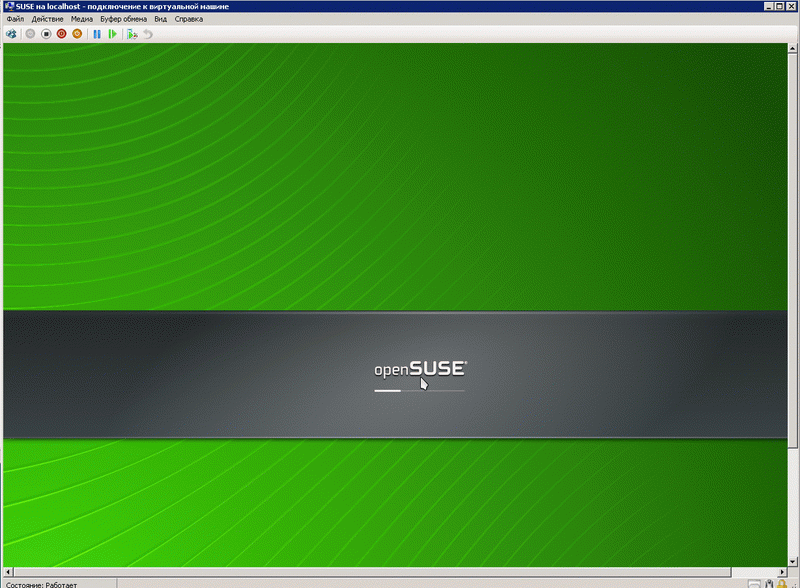Open the Медиа menu
This screenshot has height=588, width=800.
[x=82, y=19]
